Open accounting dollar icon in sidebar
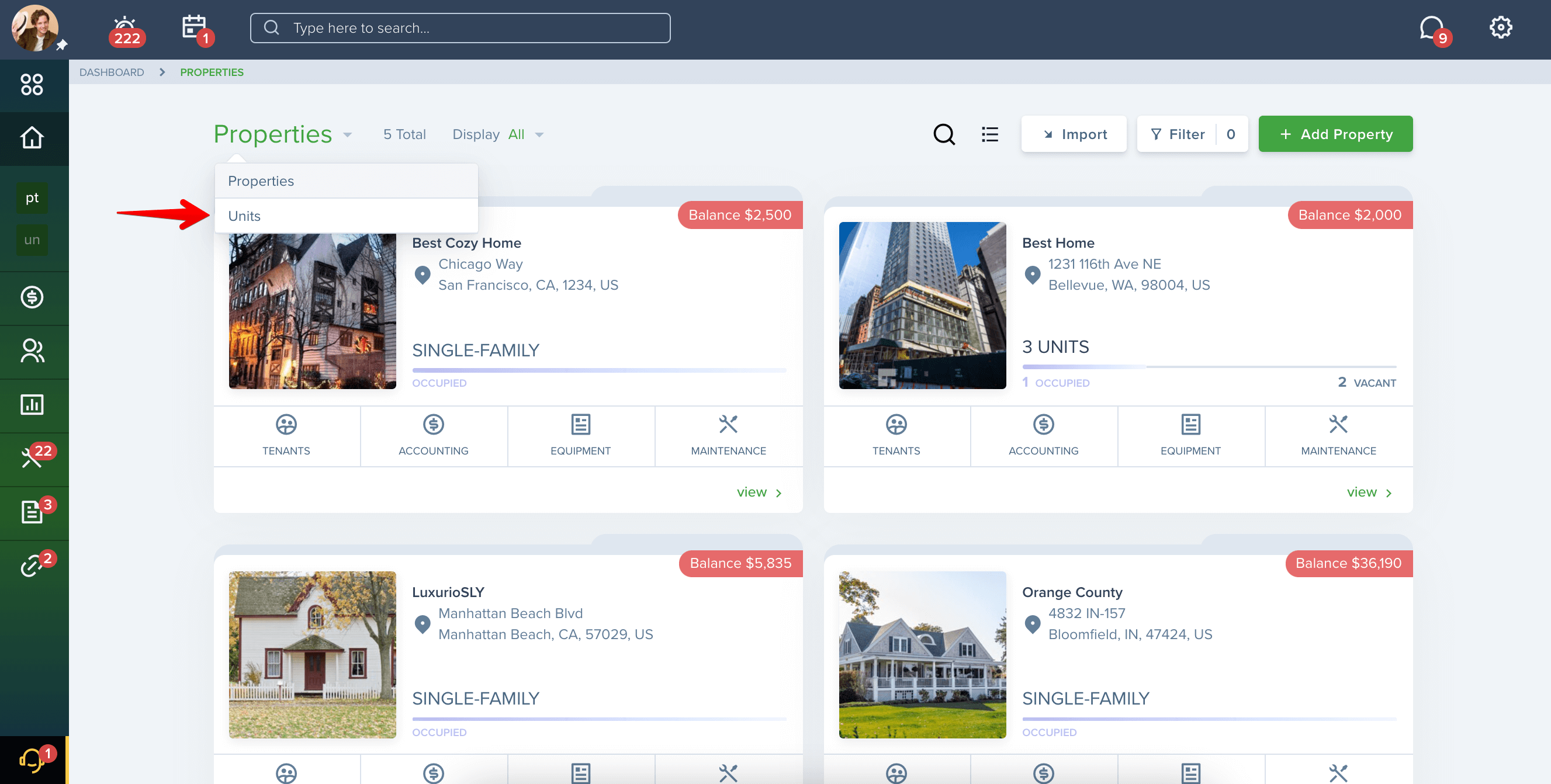Image resolution: width=1551 pixels, height=784 pixels. coord(32,297)
